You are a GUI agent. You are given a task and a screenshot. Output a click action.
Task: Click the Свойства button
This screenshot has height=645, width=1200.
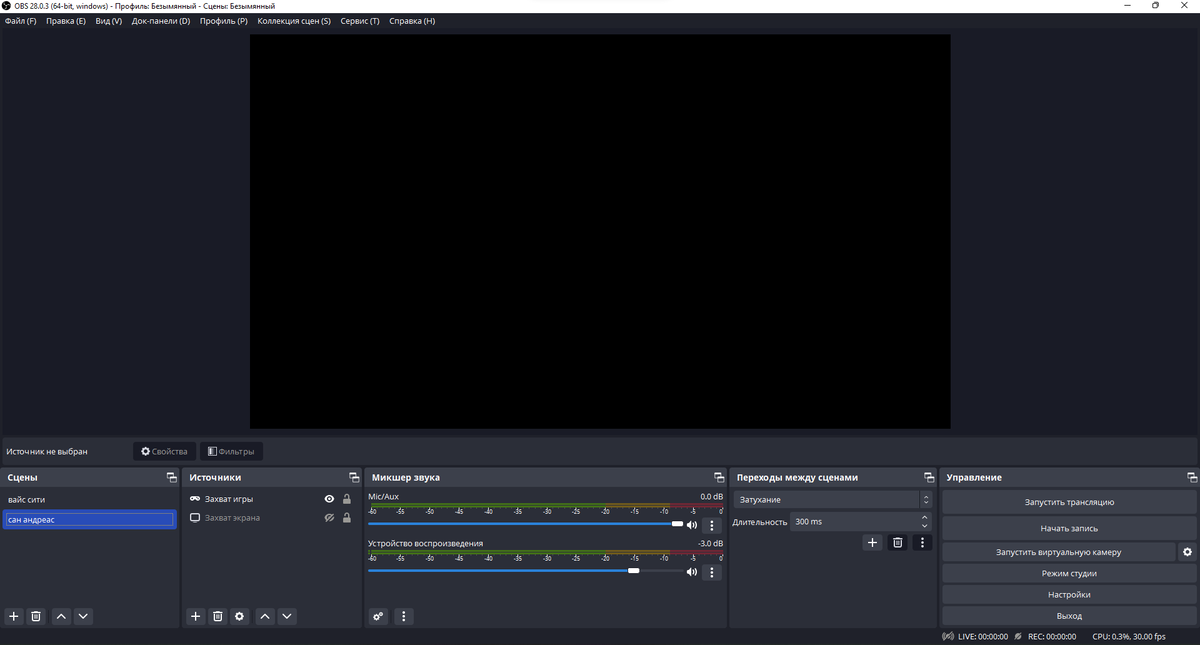pyautogui.click(x=164, y=451)
